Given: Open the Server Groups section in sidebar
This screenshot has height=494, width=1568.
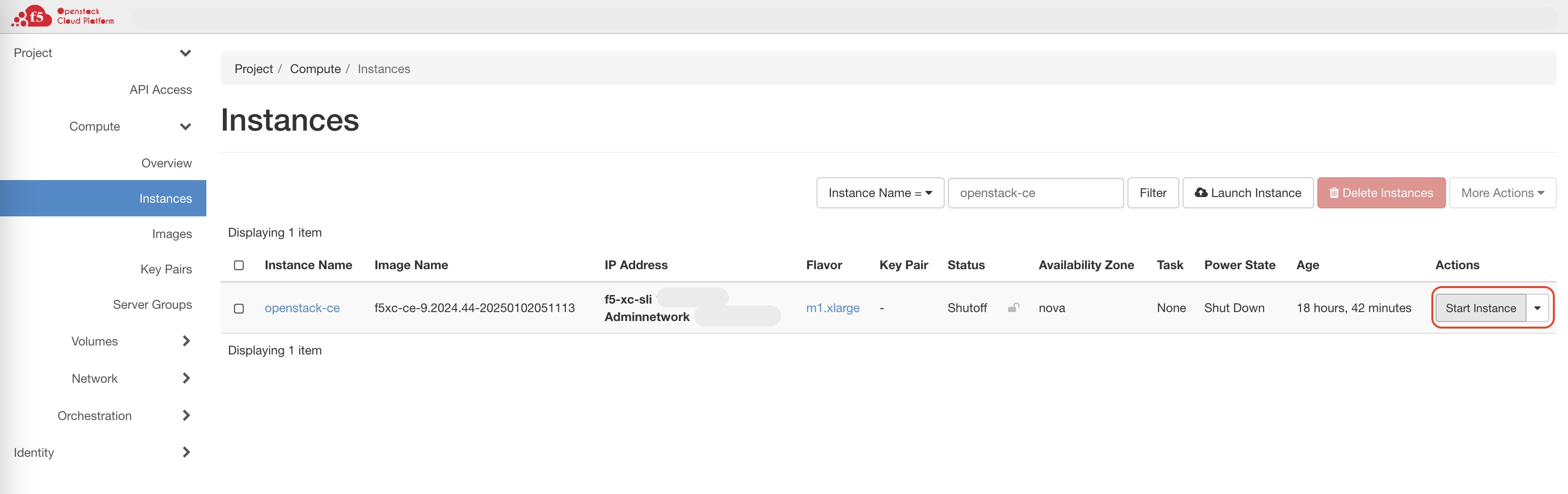Looking at the screenshot, I should (152, 304).
